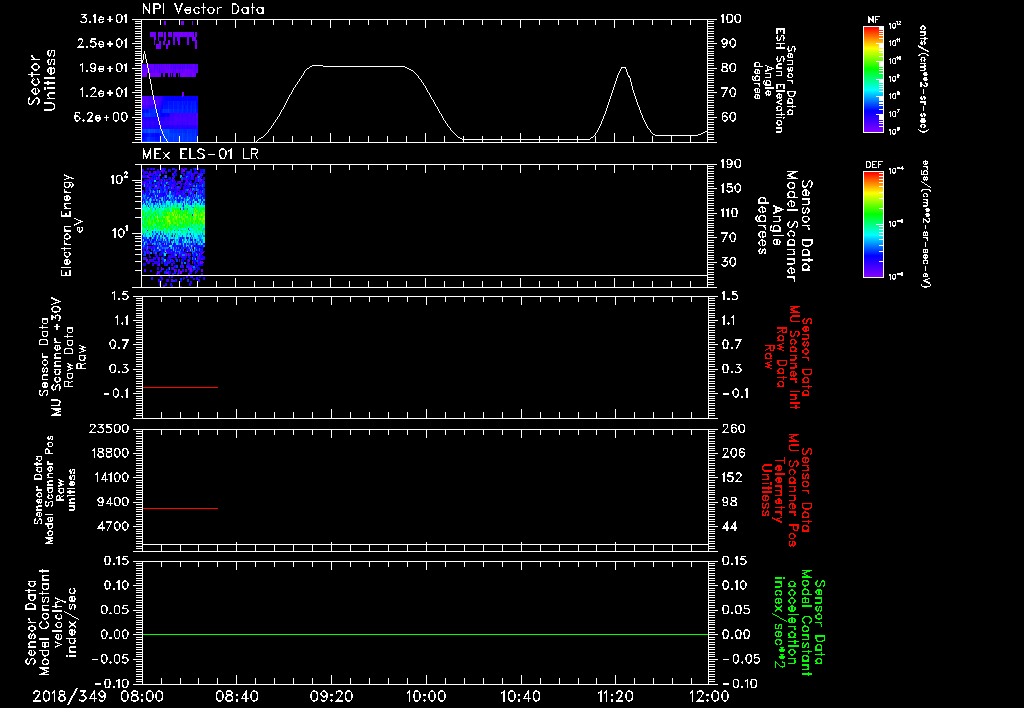Click the 150 scanner angle tick
This screenshot has width=1024, height=708.
click(731, 189)
